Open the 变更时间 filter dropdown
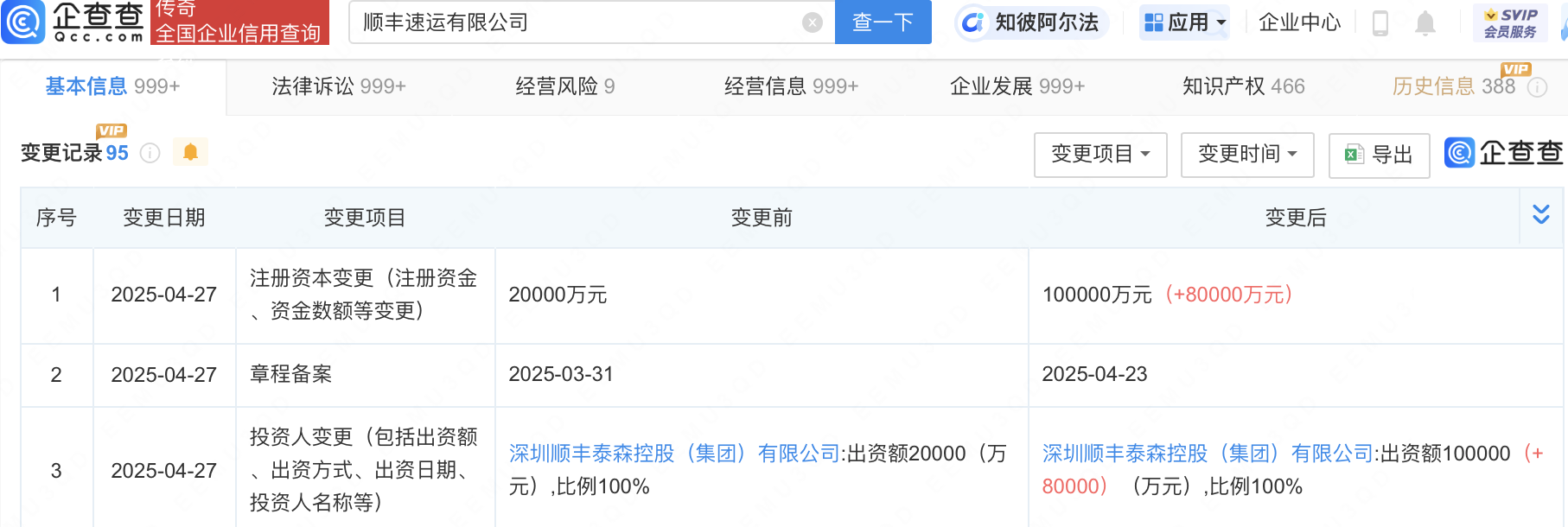The image size is (1568, 527). click(1247, 155)
